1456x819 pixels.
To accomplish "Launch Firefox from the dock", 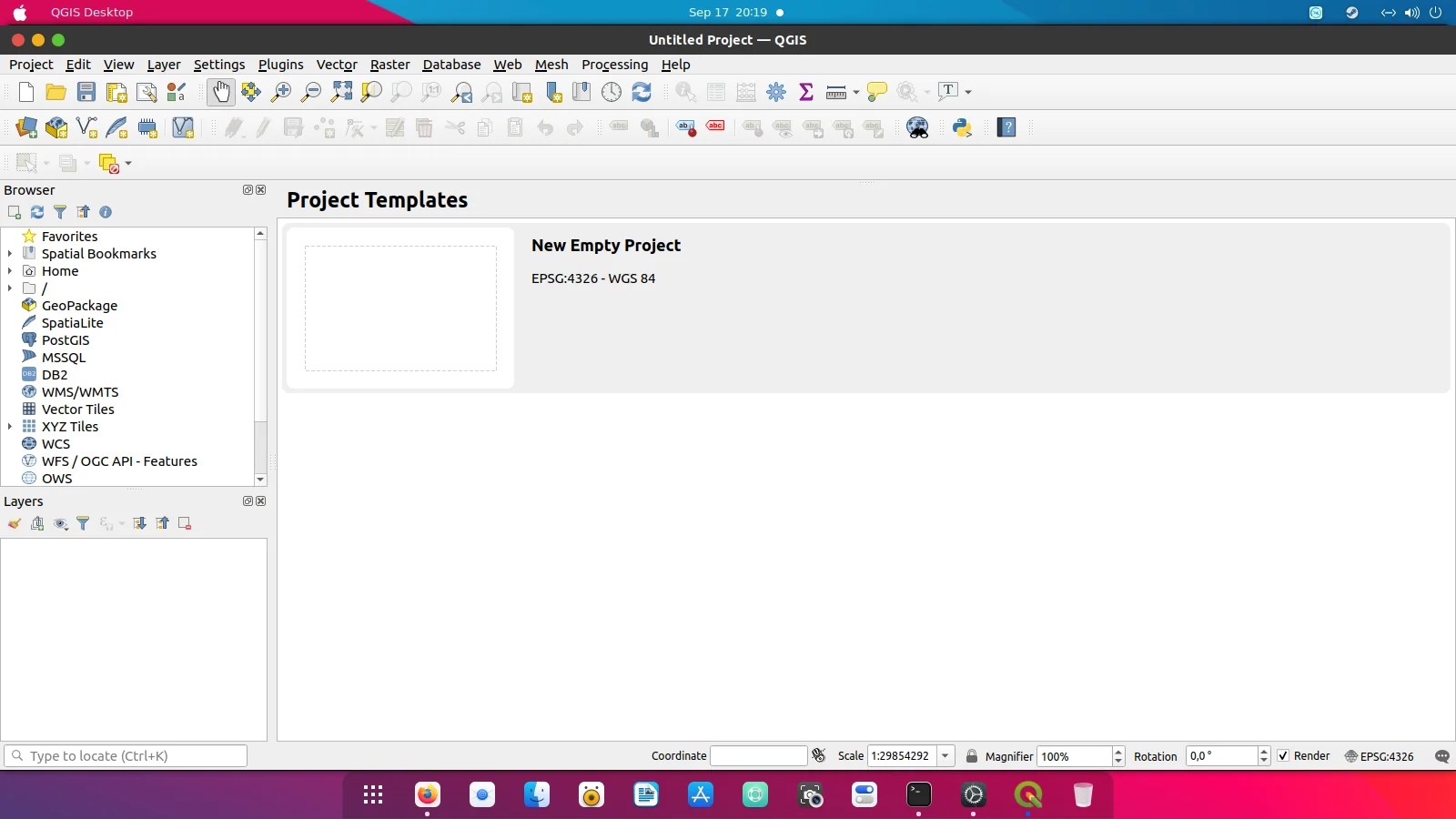I will click(x=427, y=794).
